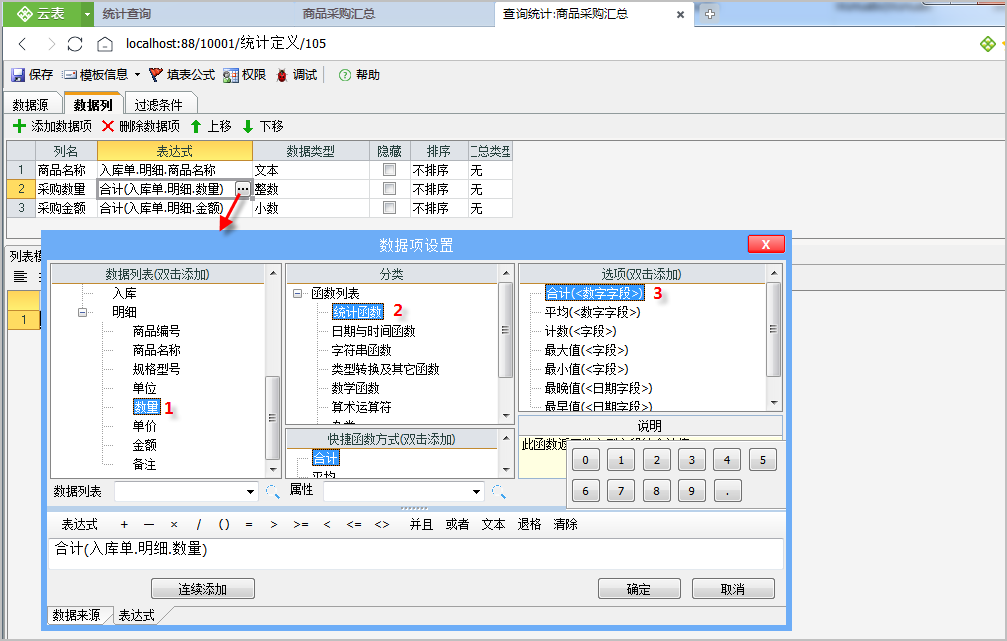
Task: Click the align icon under 列表
Action: click(21, 277)
